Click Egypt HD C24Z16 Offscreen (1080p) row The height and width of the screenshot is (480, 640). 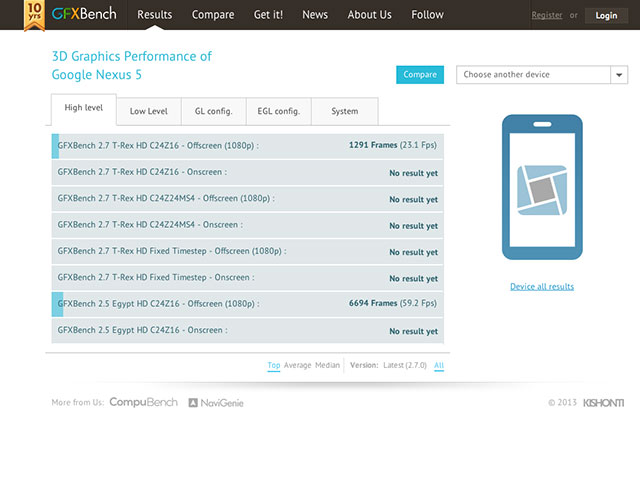pos(247,304)
